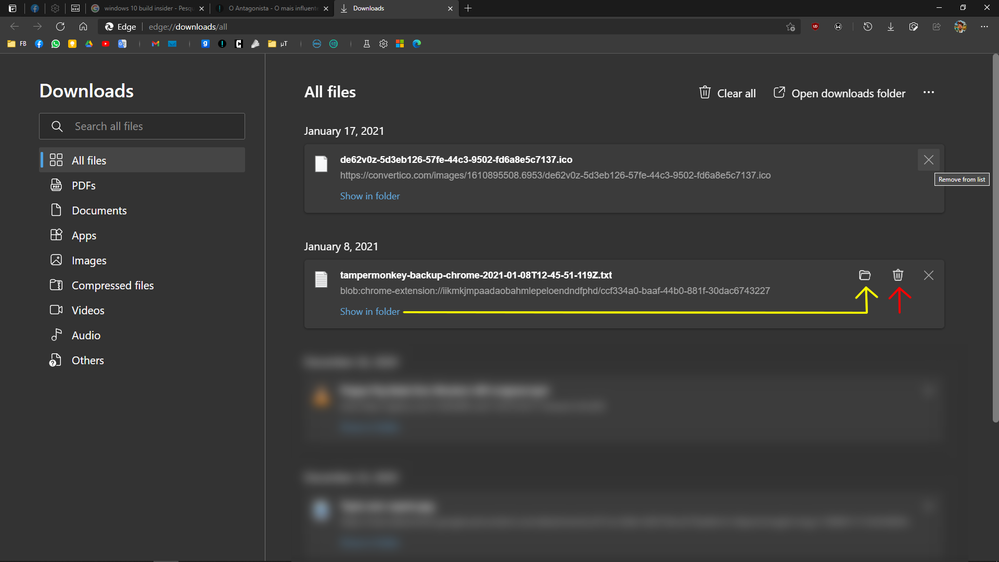Select the Downloads tab

396,8
